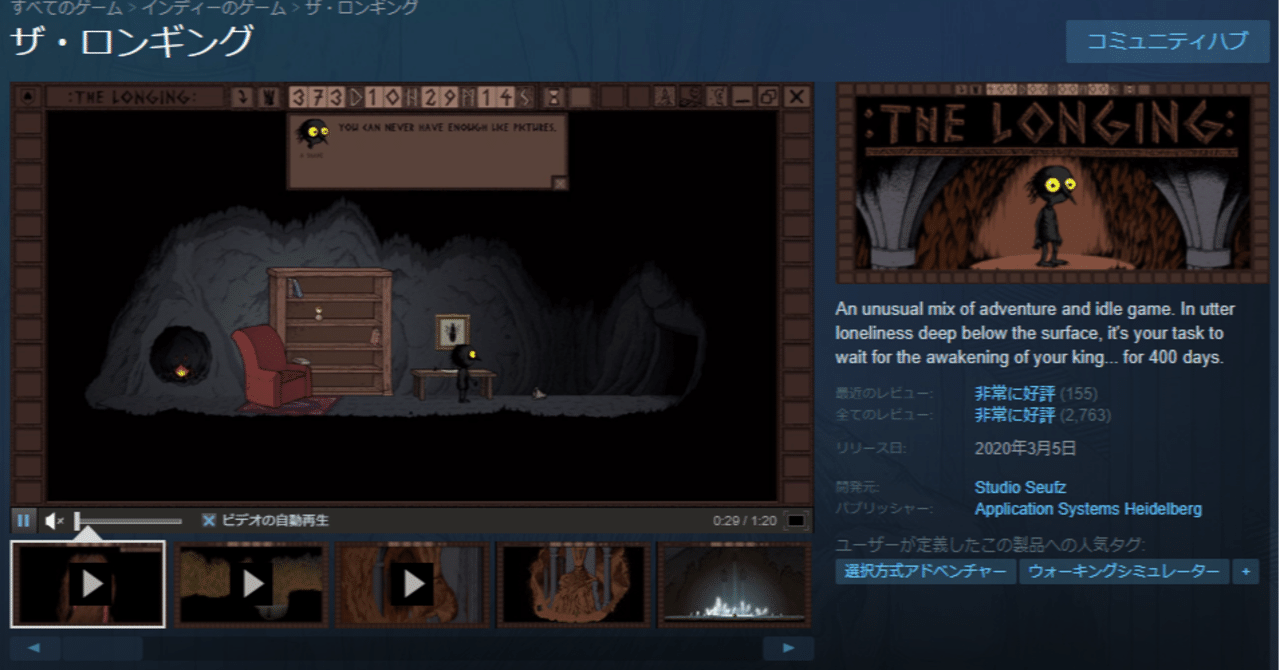Select the 選択方式アドベンチャー tag
The height and width of the screenshot is (670, 1280).
click(926, 572)
